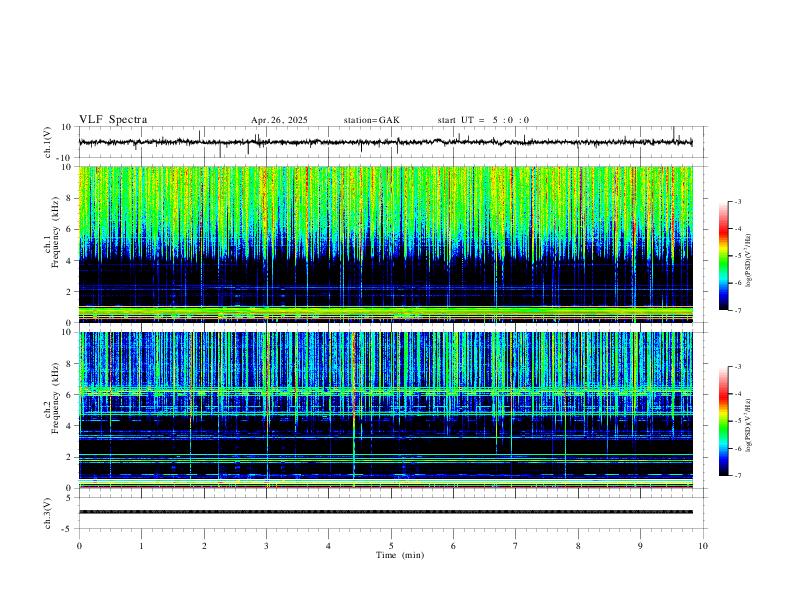Click the "Time (min)" axis title
This screenshot has height=612, width=792.
pyautogui.click(x=400, y=555)
